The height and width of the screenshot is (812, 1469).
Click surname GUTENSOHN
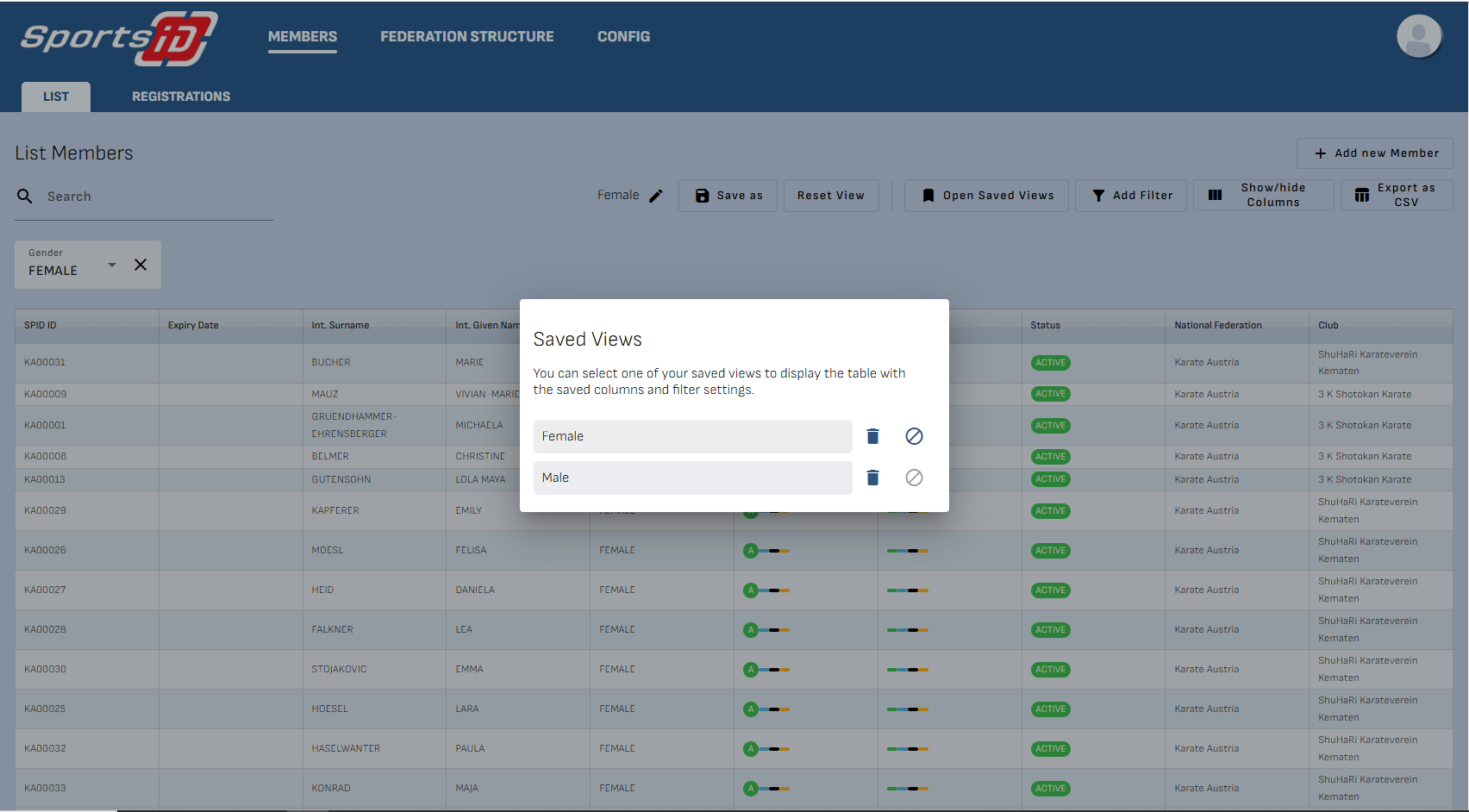coord(341,479)
